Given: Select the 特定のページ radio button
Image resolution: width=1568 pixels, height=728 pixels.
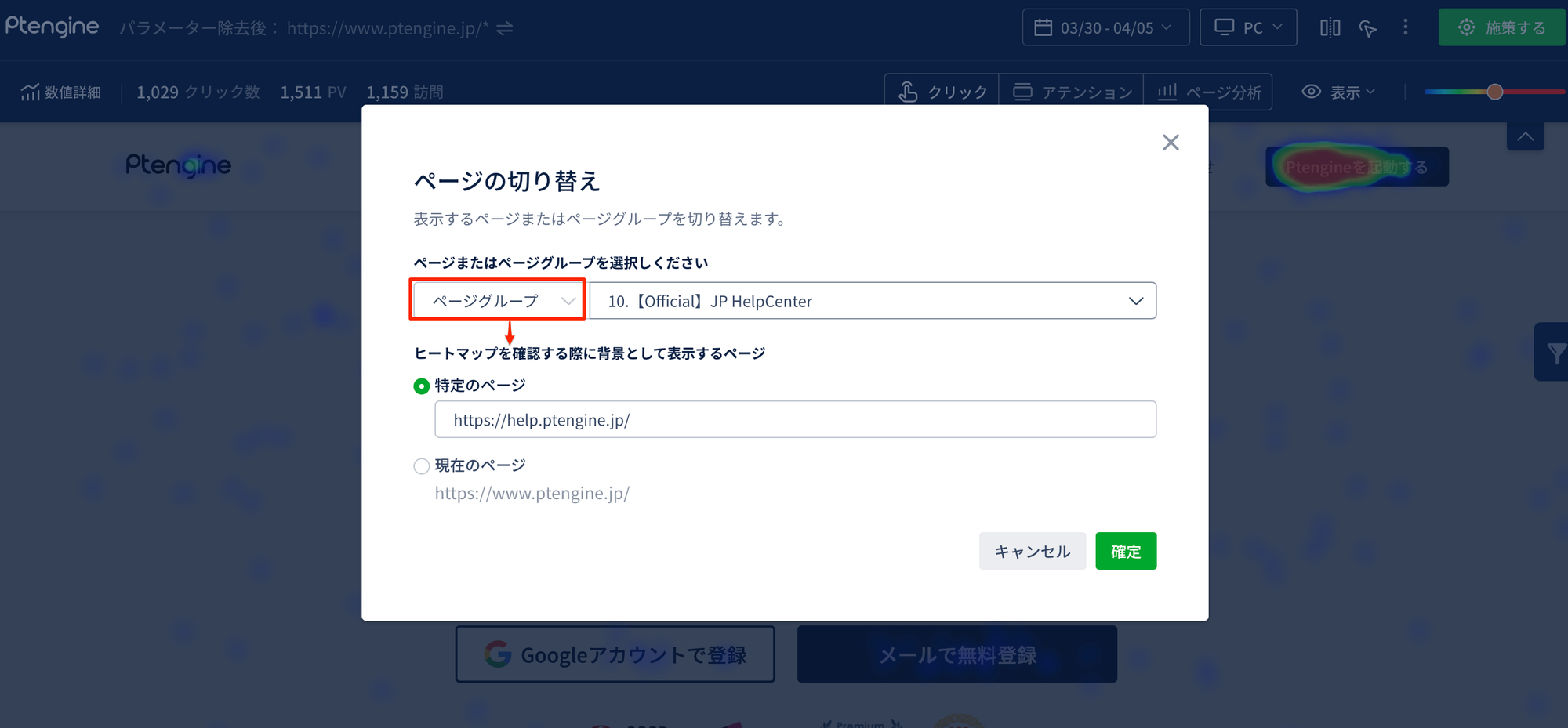Looking at the screenshot, I should click(x=422, y=386).
